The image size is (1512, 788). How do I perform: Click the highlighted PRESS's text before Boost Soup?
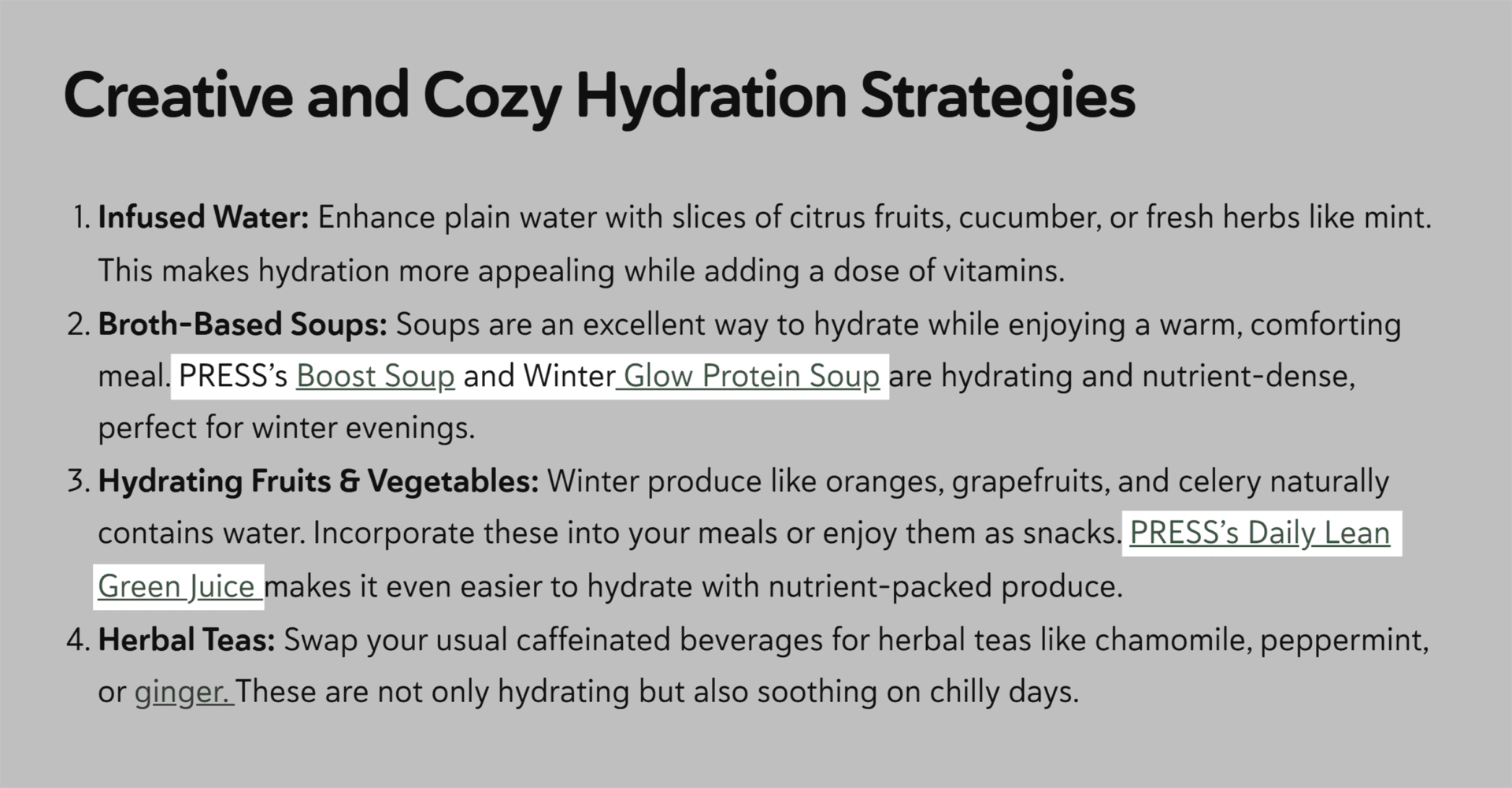click(233, 376)
